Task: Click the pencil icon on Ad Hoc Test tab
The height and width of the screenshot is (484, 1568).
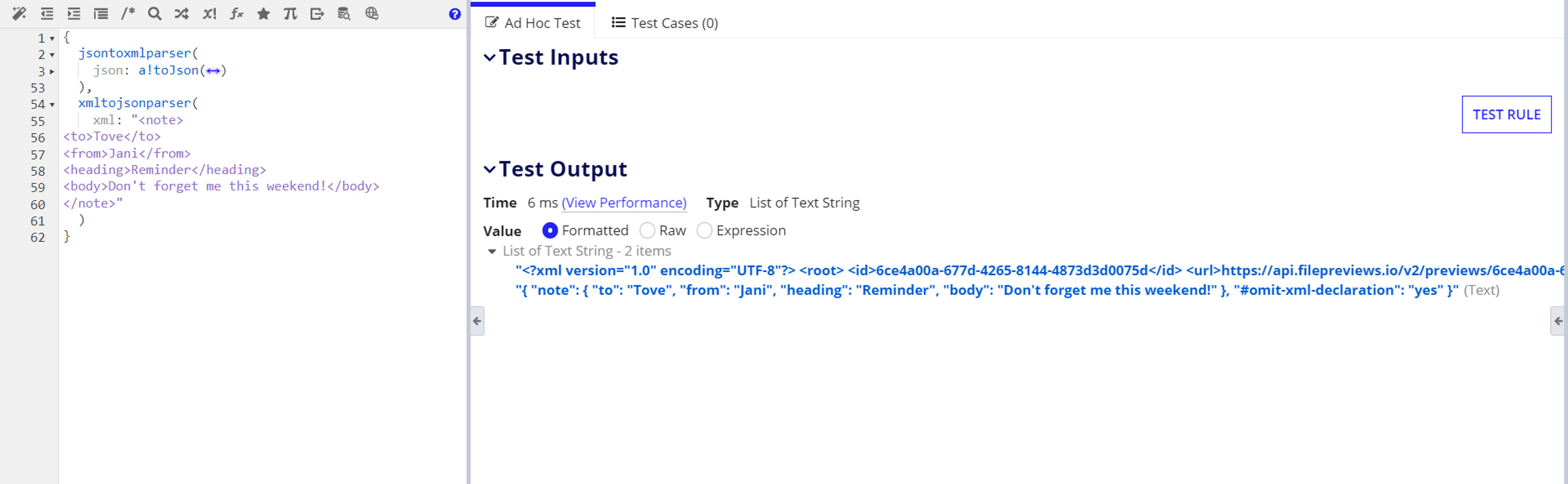Action: 491,22
